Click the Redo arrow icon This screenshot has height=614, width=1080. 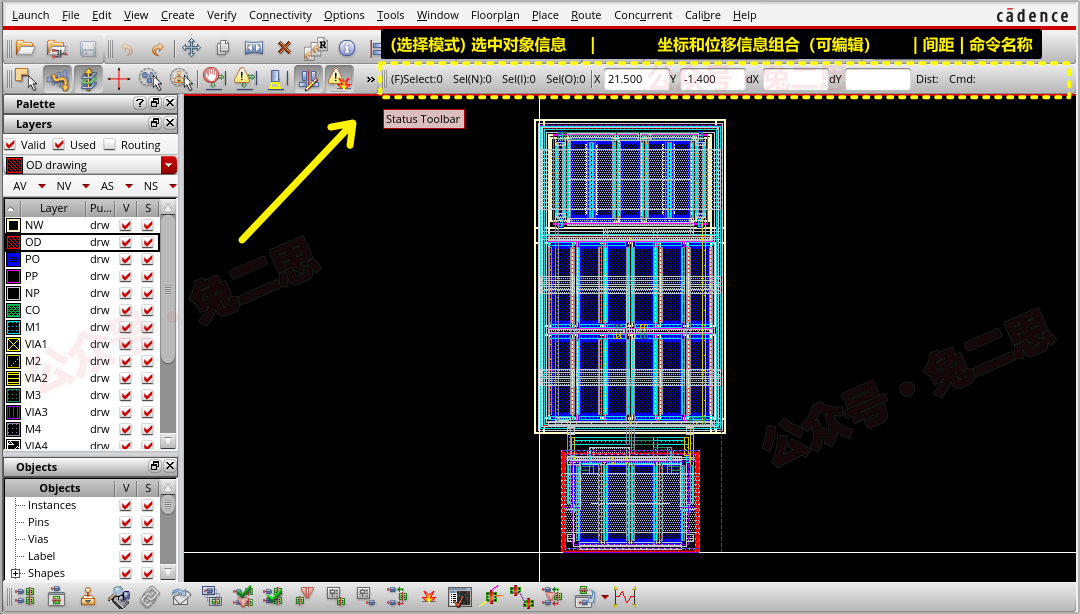158,48
